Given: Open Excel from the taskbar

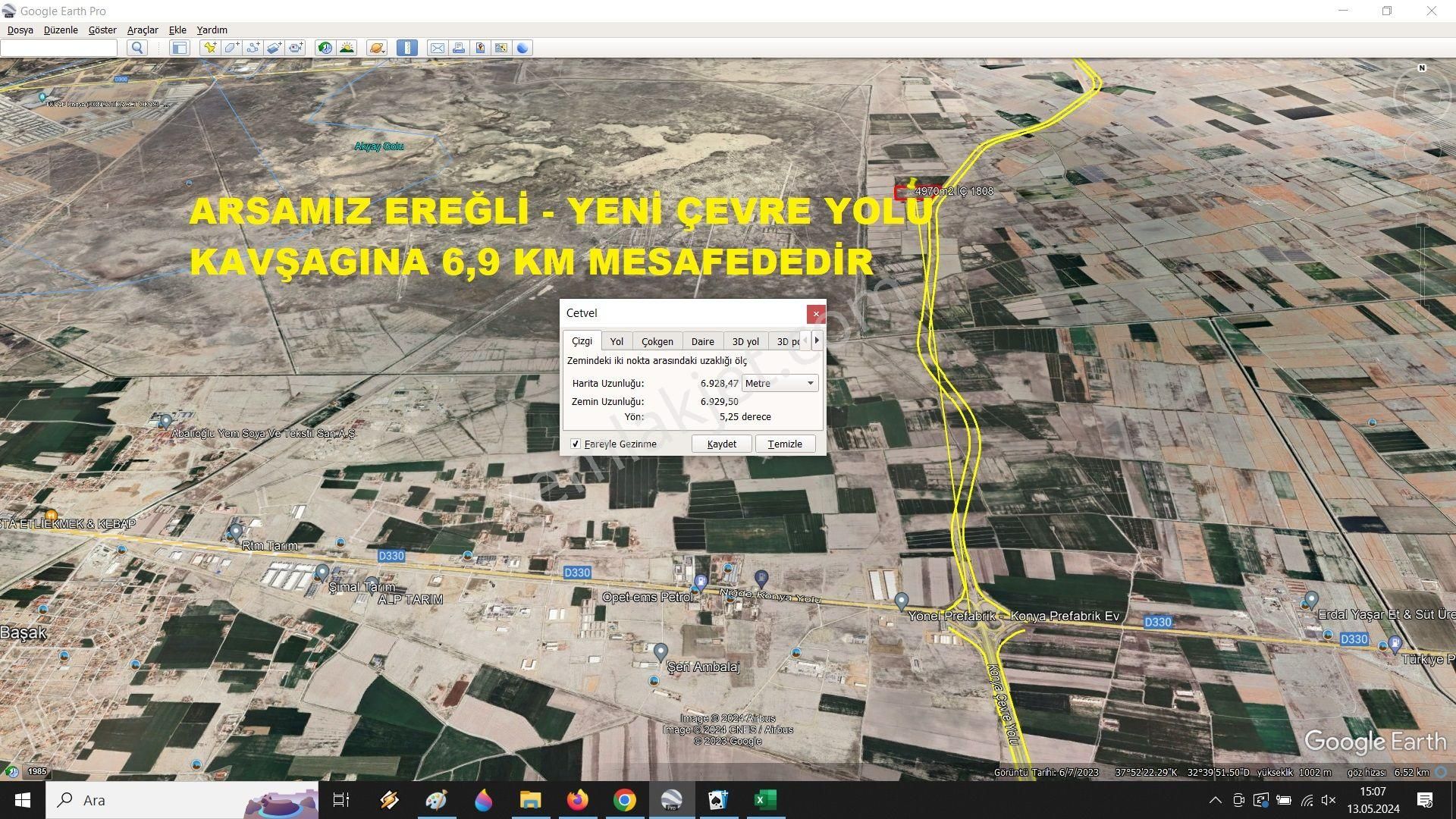Looking at the screenshot, I should pos(764,800).
